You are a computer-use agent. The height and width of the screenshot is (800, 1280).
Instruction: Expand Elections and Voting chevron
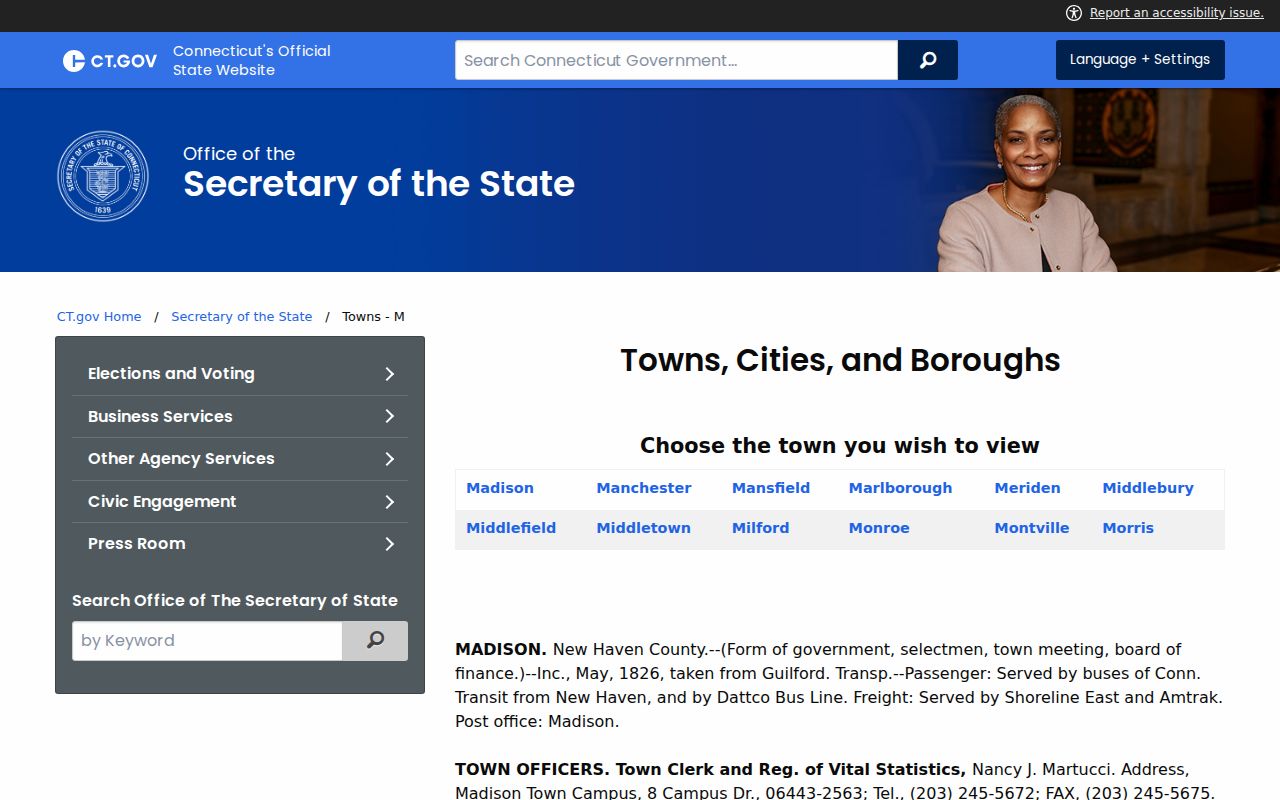390,374
